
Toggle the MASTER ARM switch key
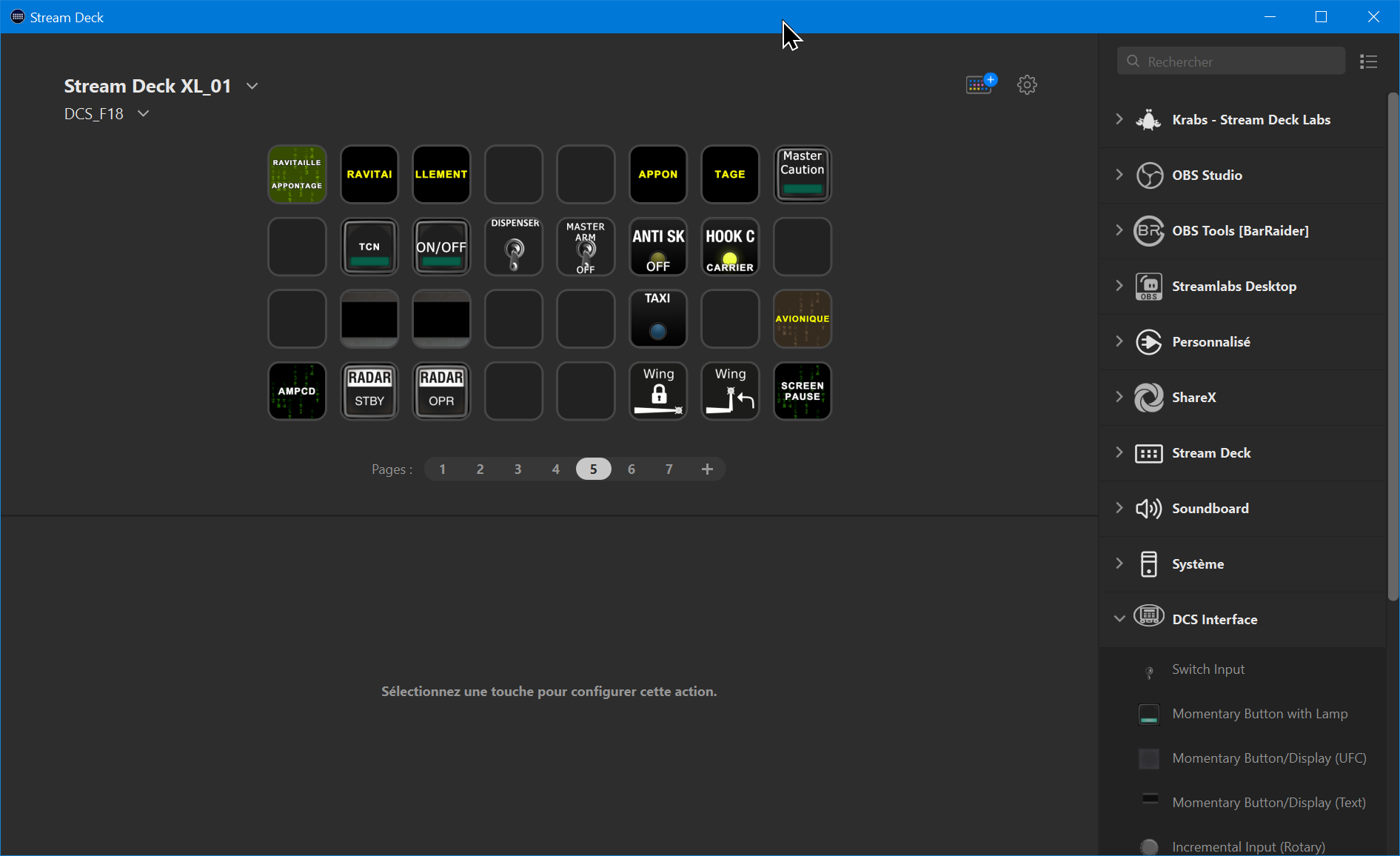coord(586,247)
